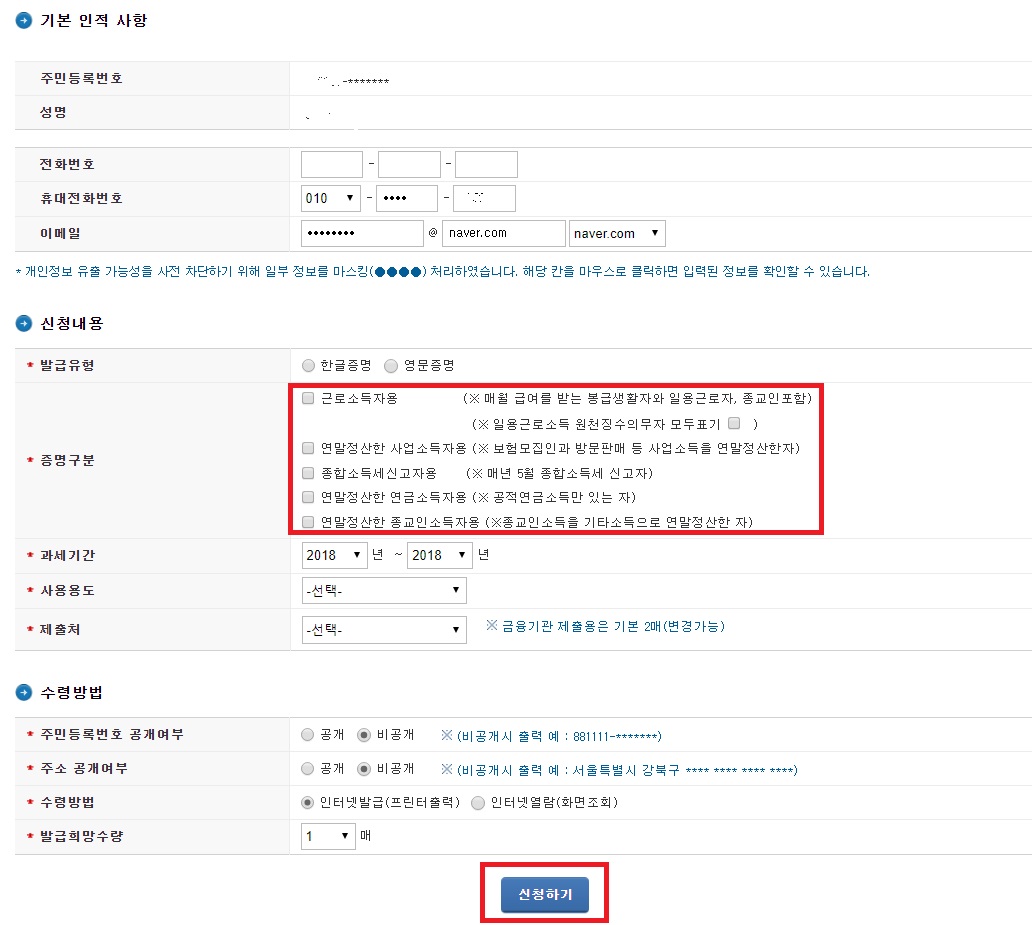This screenshot has height=925, width=1032.
Task: Tick the 일용근로소득 원천징수의무자 모두표기 checkbox
Action: [735, 423]
